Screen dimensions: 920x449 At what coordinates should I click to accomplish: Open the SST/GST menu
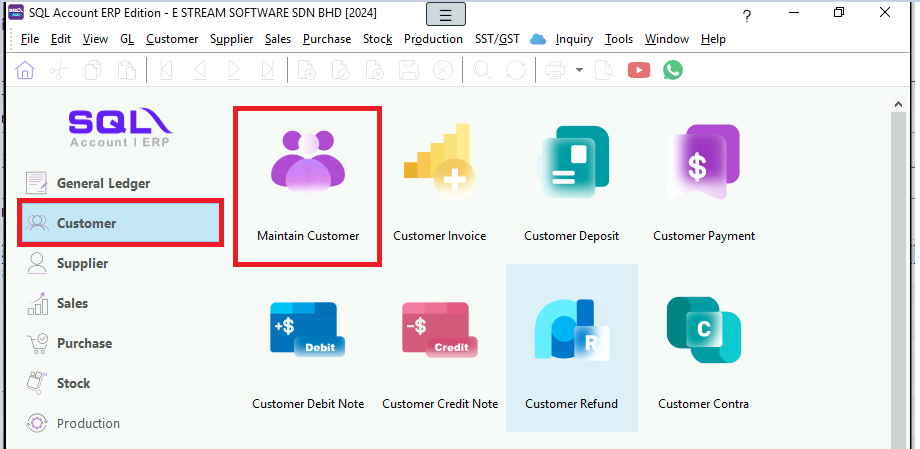click(495, 39)
